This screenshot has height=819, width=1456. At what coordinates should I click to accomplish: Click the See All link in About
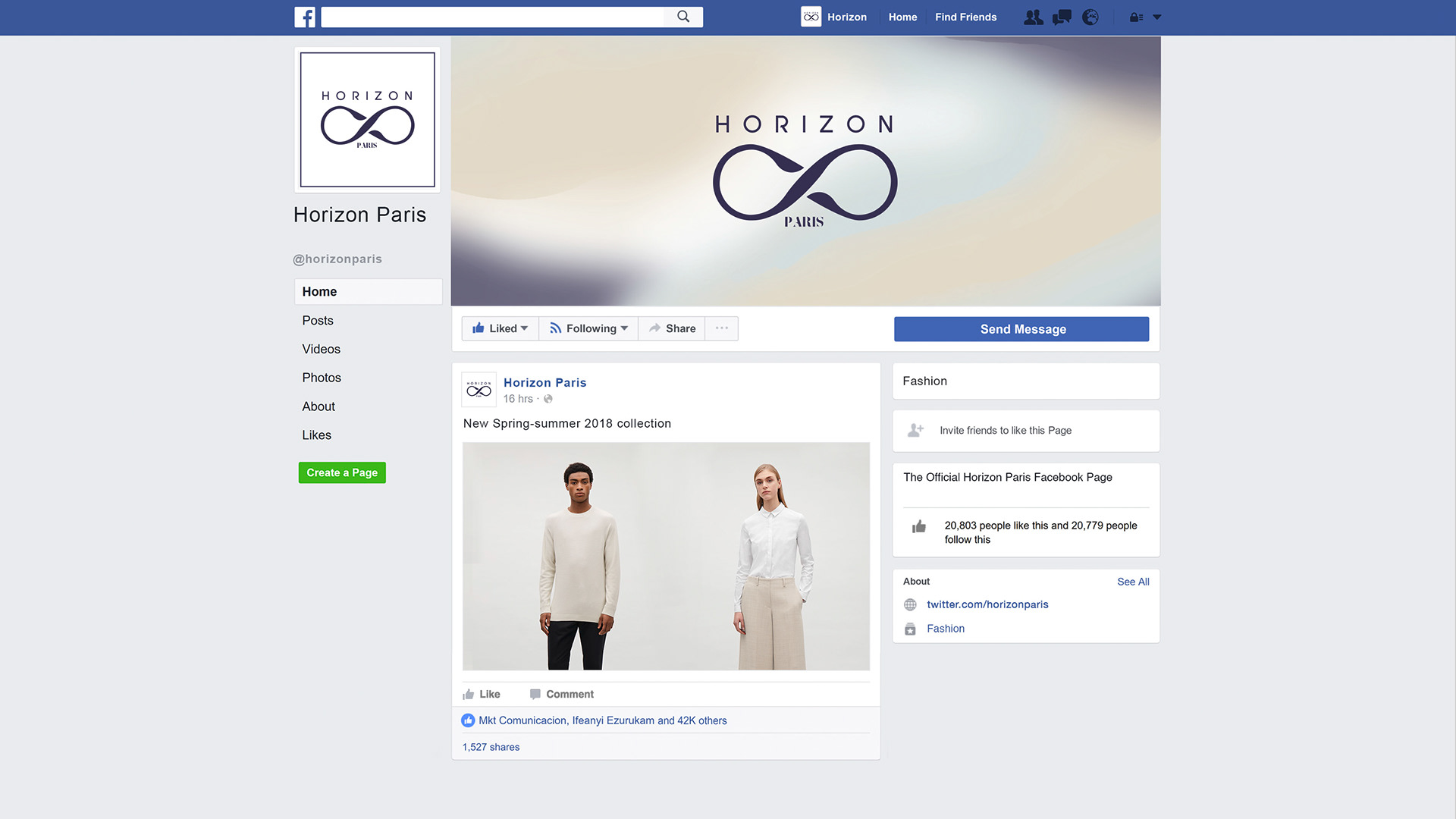click(1133, 582)
